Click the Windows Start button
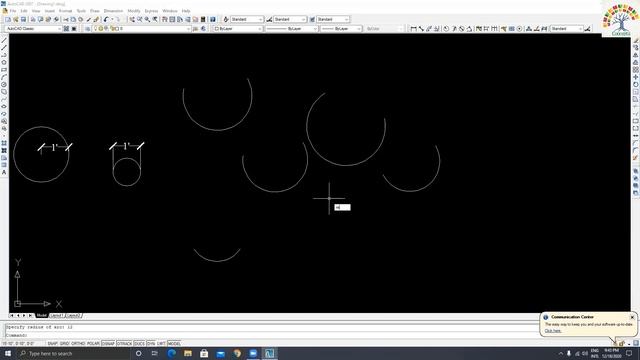 click(8, 353)
